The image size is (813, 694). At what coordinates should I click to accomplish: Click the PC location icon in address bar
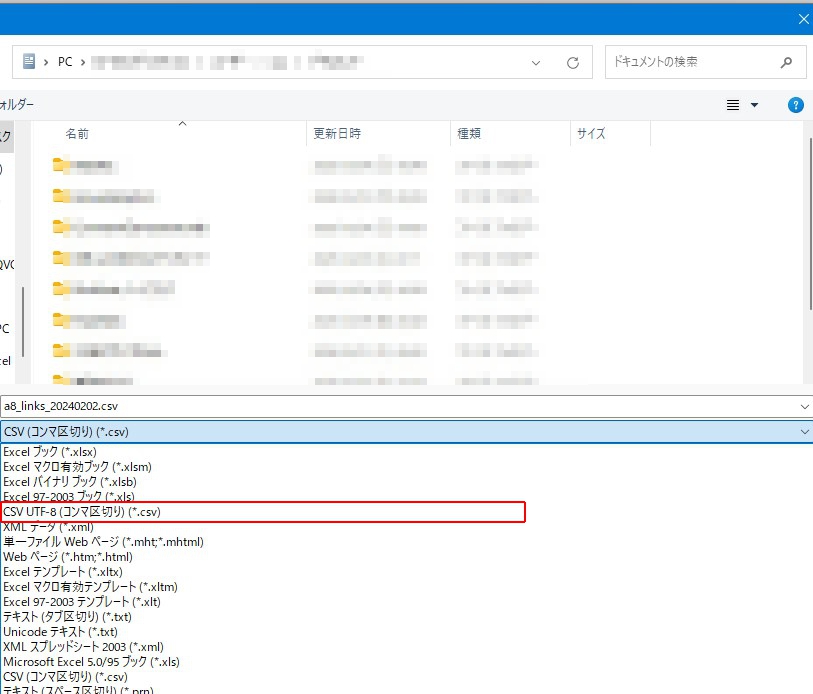[29, 62]
